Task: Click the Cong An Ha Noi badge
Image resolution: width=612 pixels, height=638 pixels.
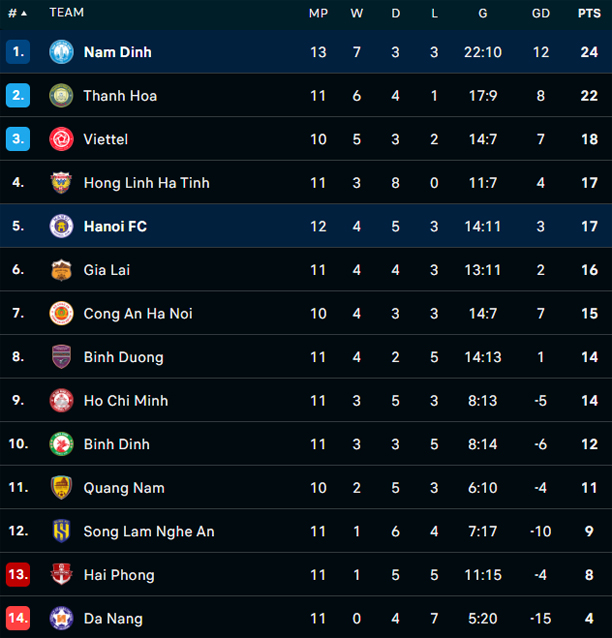Action: [x=61, y=314]
